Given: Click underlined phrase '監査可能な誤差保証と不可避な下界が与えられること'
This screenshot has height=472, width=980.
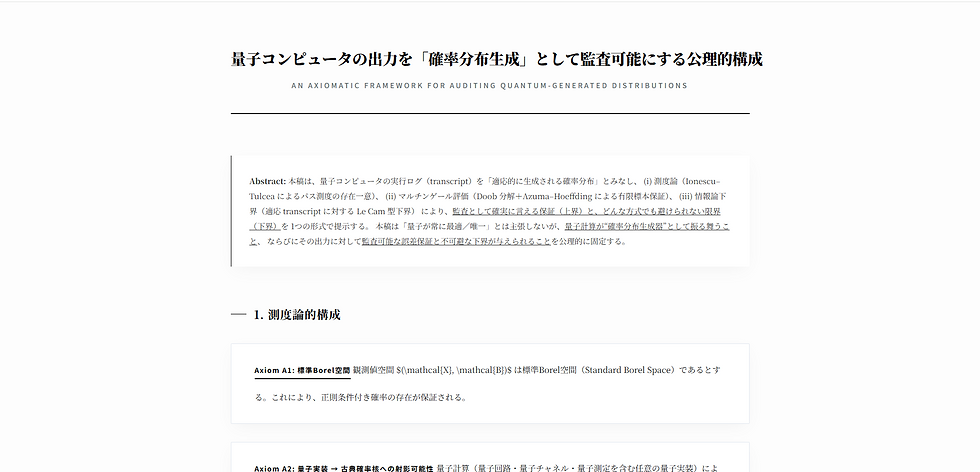Looking at the screenshot, I should coord(456,241).
